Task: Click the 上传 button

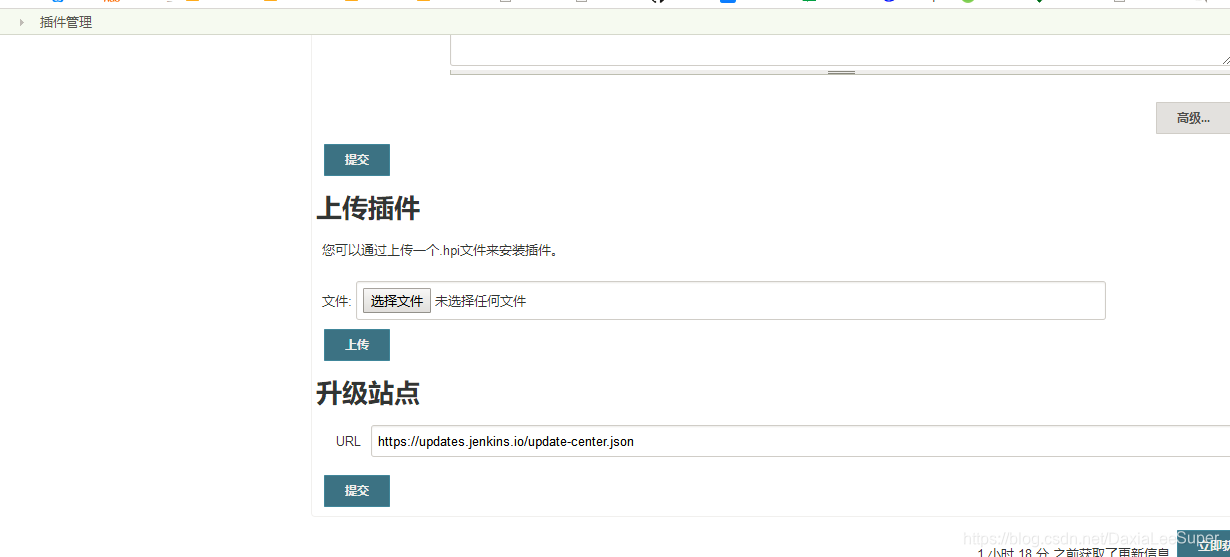Action: point(357,345)
